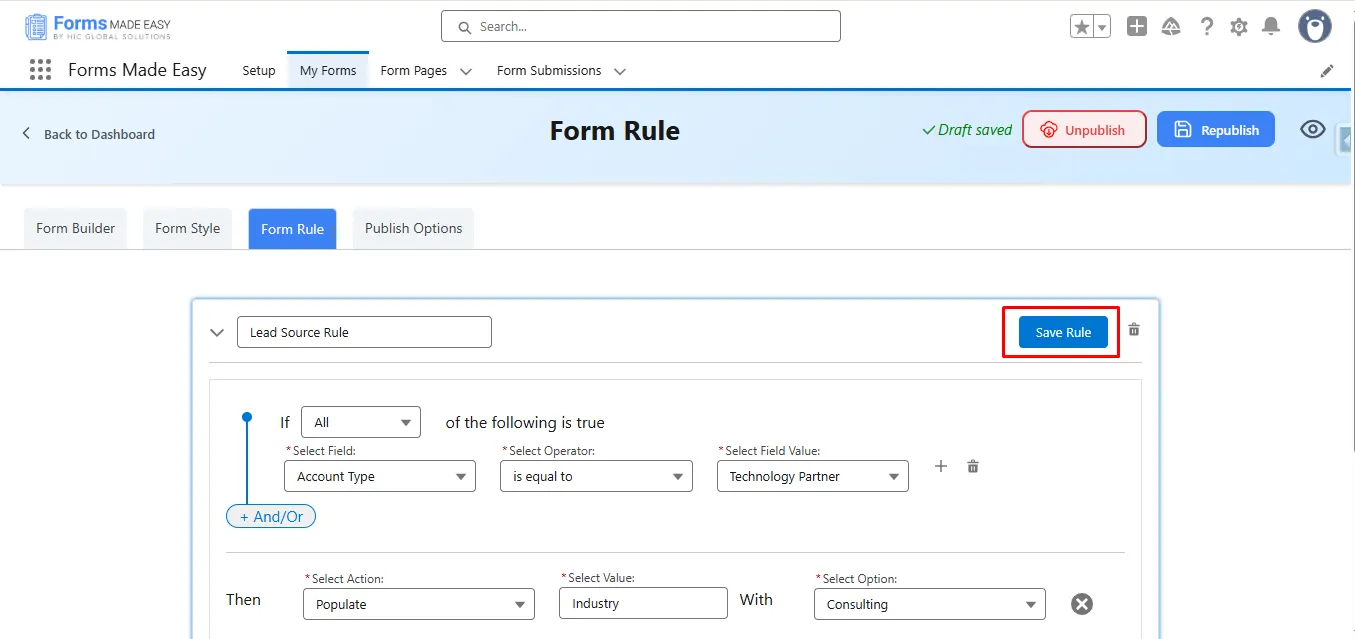The height and width of the screenshot is (639, 1355).
Task: Switch to the Form Builder tab
Action: click(x=75, y=229)
